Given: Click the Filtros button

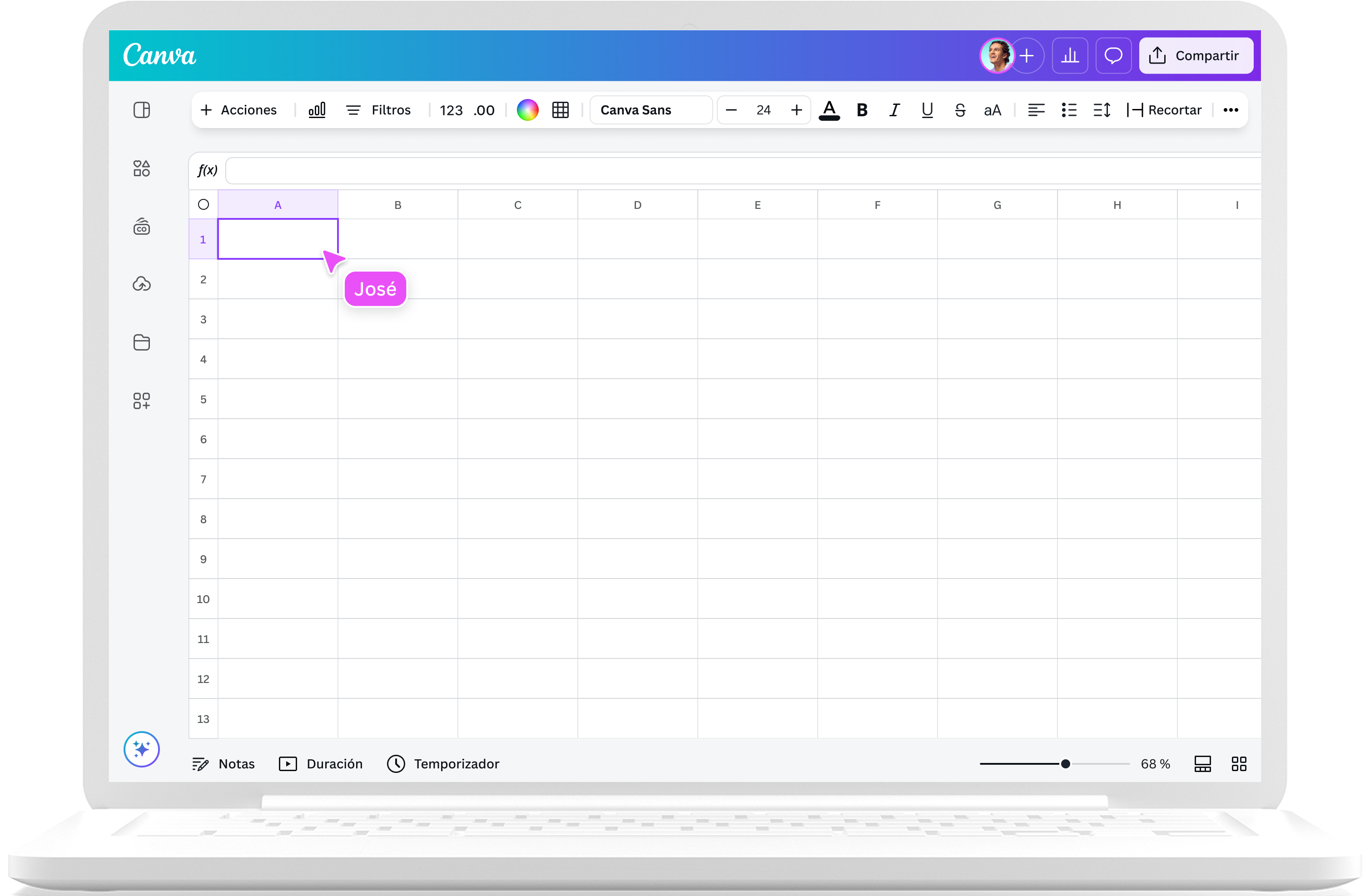Looking at the screenshot, I should point(379,110).
